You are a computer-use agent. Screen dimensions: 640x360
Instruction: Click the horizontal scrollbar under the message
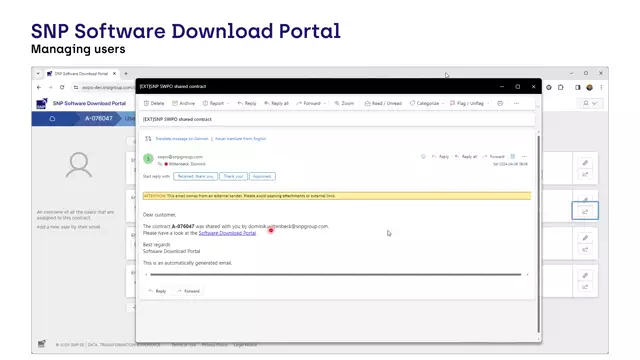[x=336, y=275]
